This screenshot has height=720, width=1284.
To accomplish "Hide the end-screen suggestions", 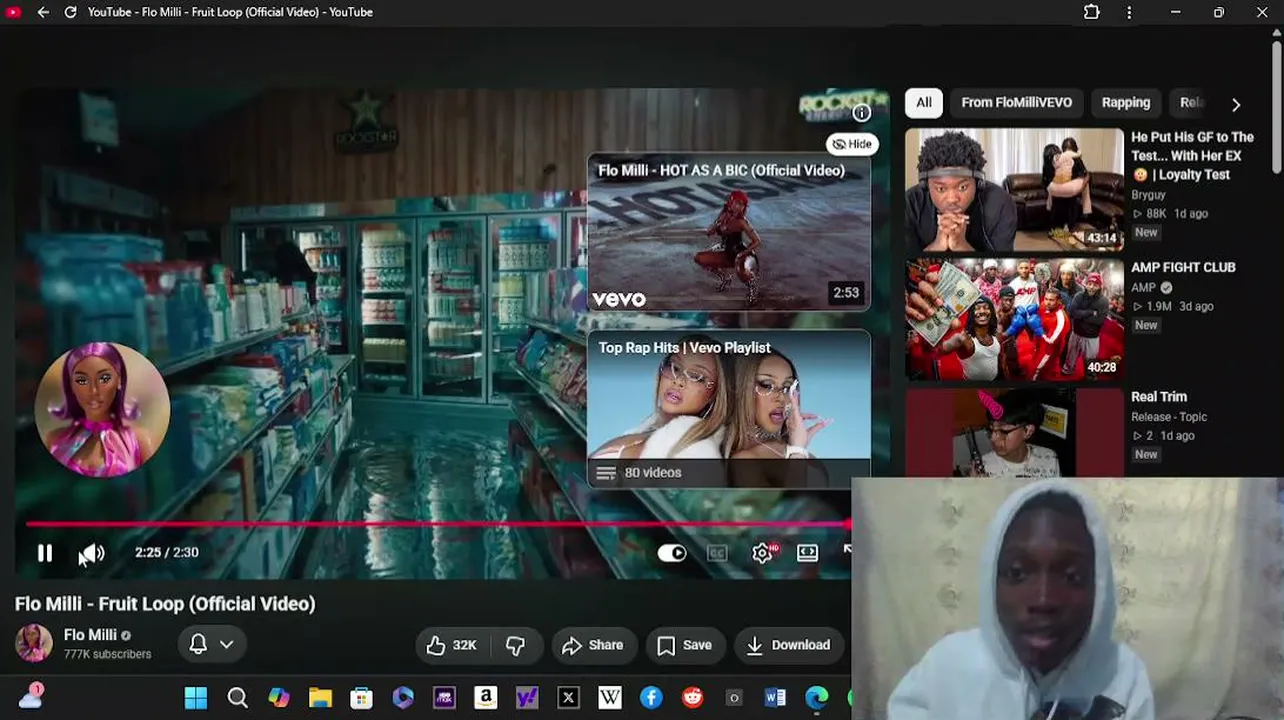I will point(852,144).
